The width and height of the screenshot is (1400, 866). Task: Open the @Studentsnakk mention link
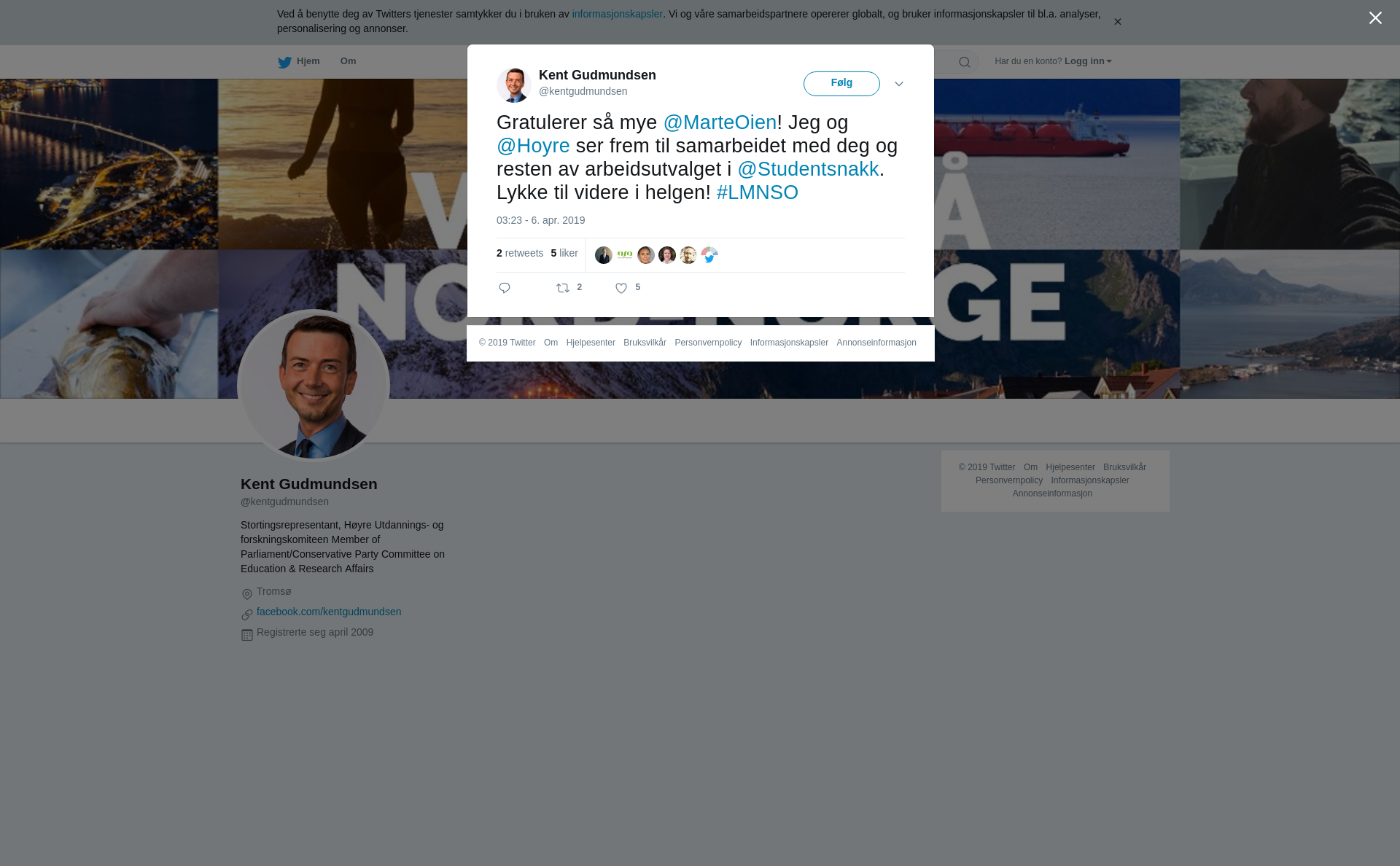tap(808, 169)
